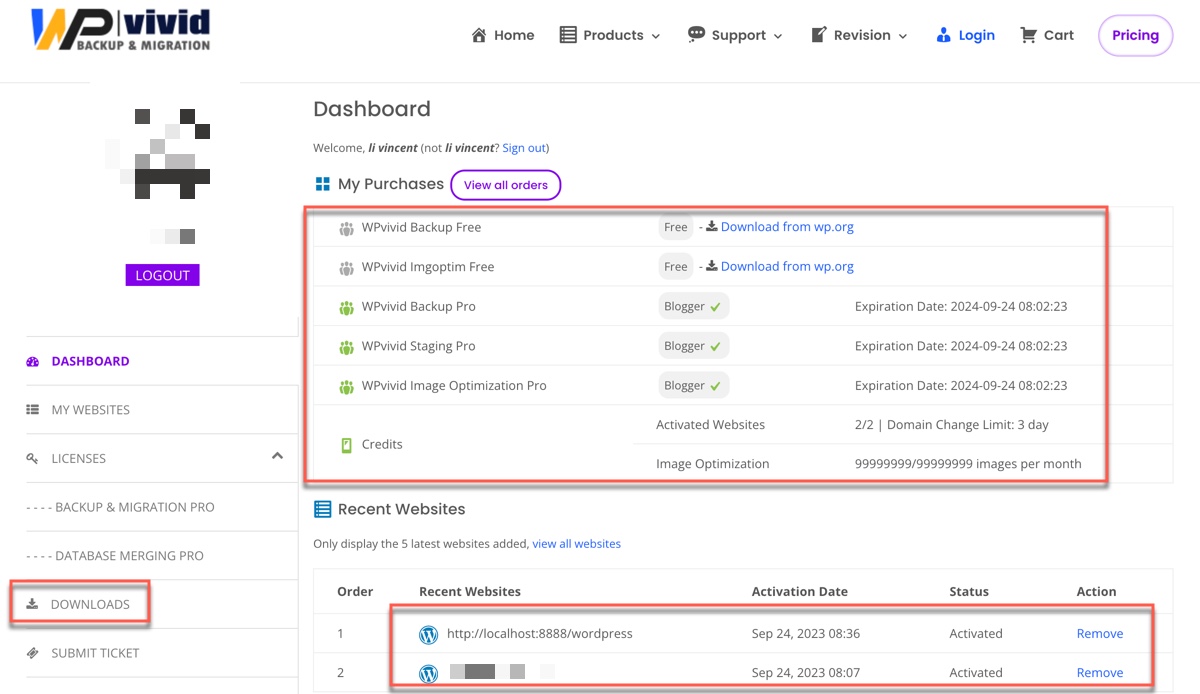Image resolution: width=1200 pixels, height=694 pixels.
Task: Download WPvivid Imgoptim Free from wp.org
Action: point(787,266)
